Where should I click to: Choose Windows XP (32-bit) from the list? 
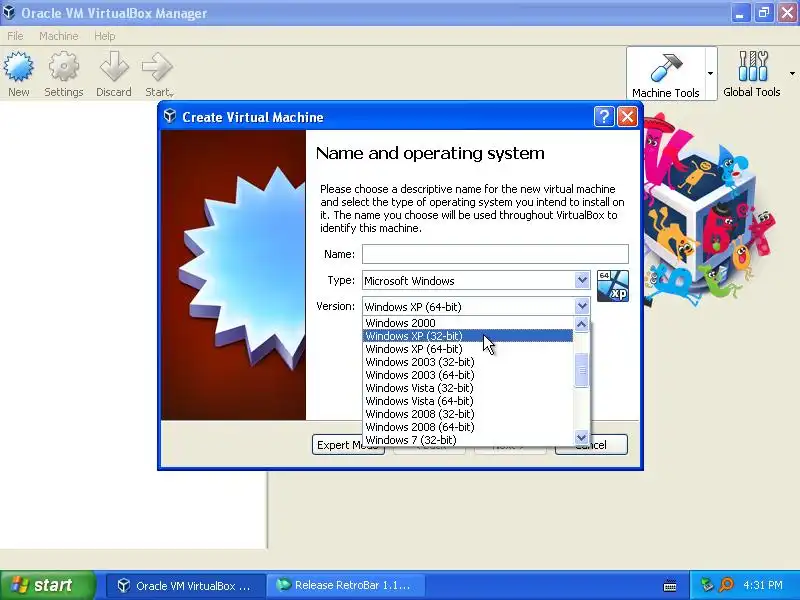pos(468,336)
